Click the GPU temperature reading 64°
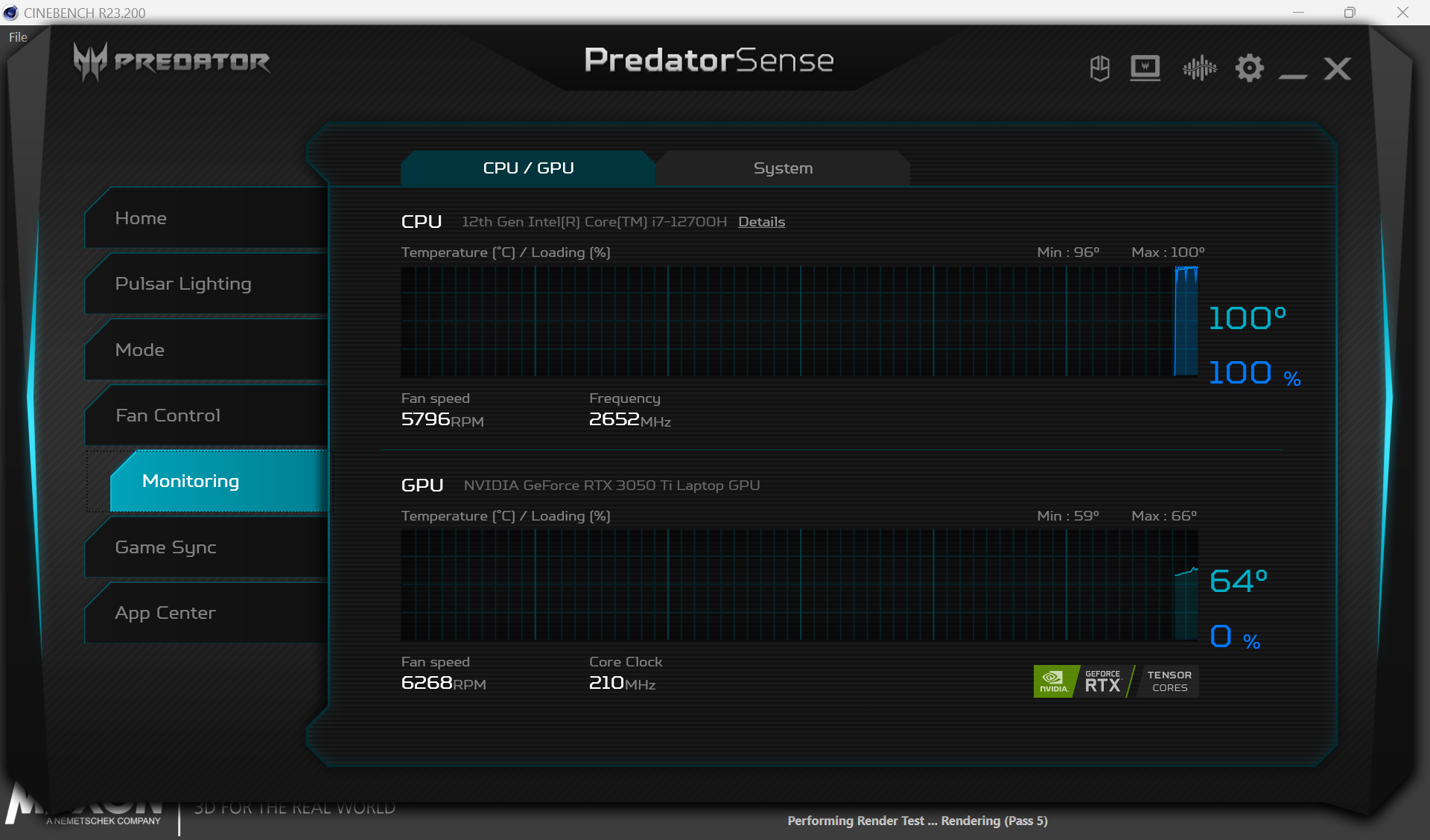1430x840 pixels. (x=1238, y=581)
